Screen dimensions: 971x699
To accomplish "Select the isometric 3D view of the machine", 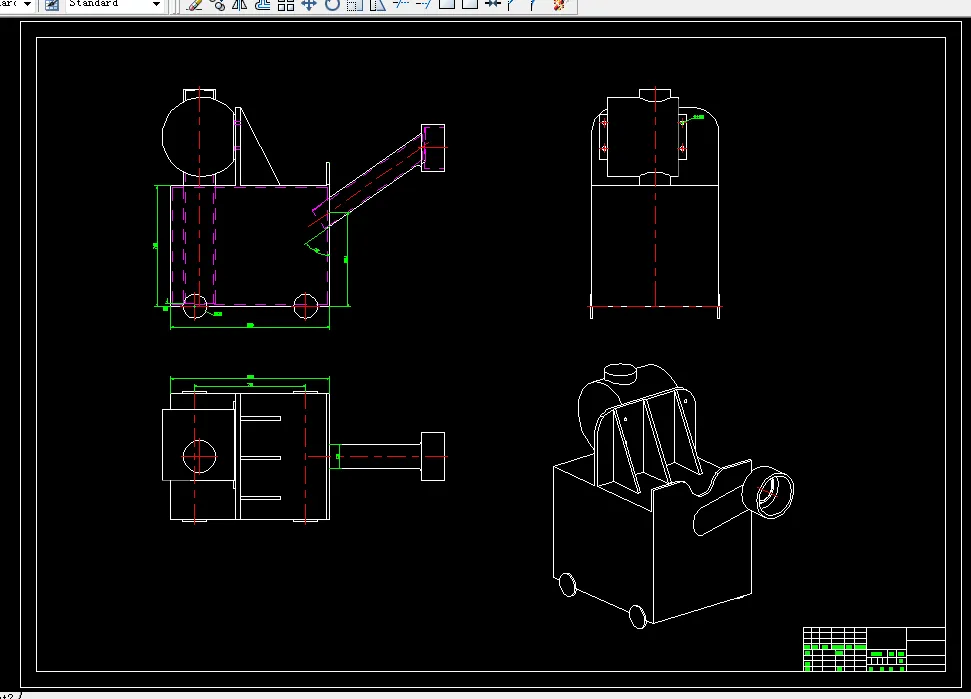I will pos(673,495).
